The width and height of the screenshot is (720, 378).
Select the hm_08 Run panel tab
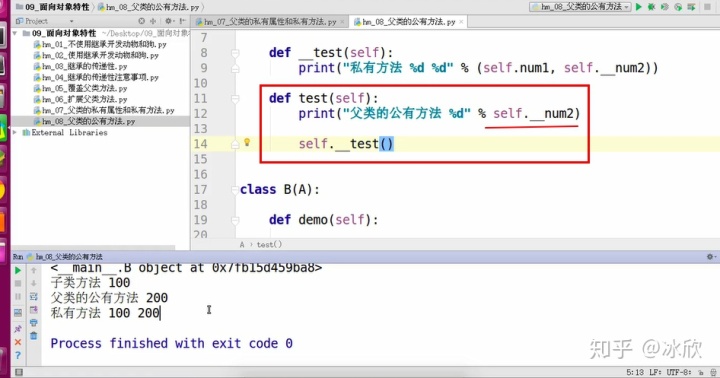[64, 257]
